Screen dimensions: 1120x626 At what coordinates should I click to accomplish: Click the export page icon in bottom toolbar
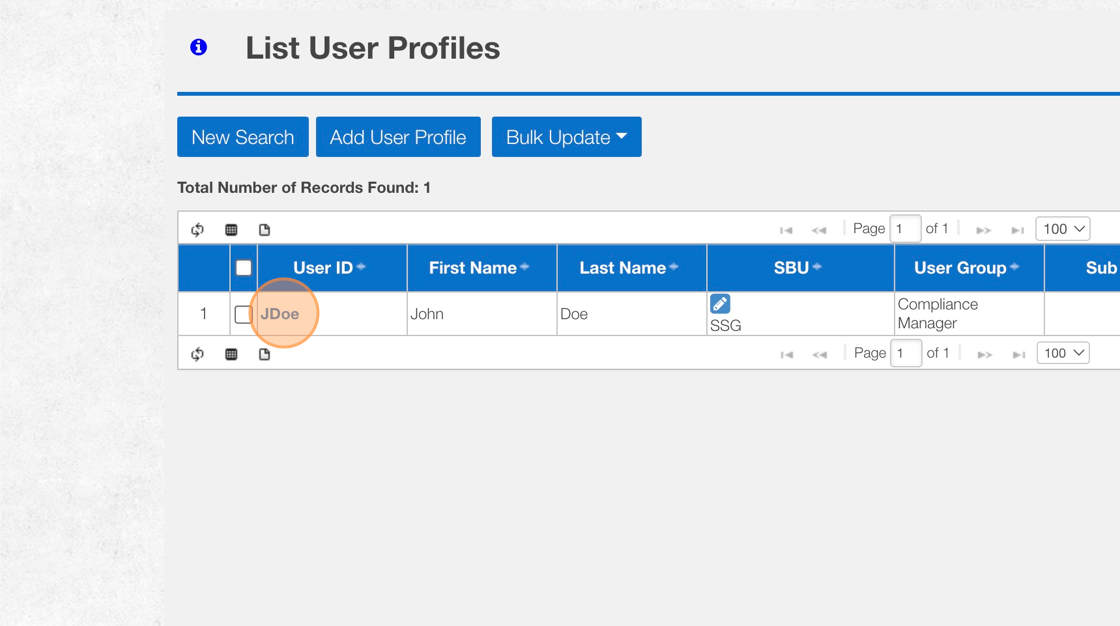(264, 354)
